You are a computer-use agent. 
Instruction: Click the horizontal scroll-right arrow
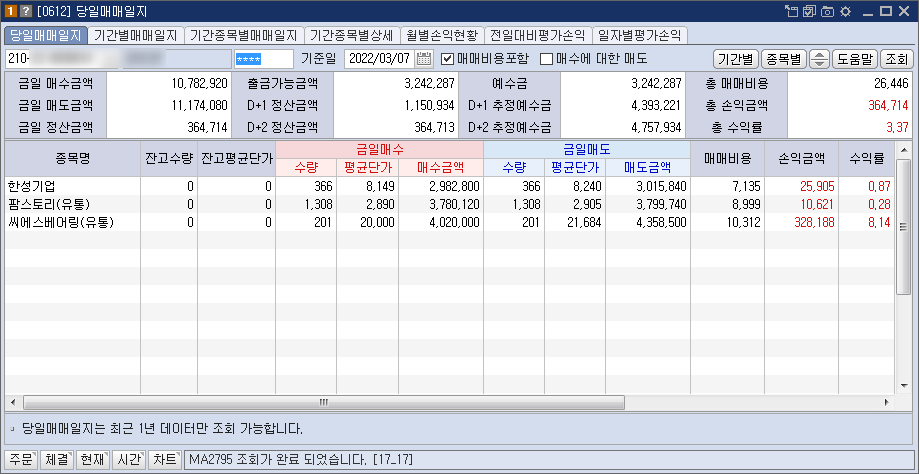pyautogui.click(x=887, y=403)
